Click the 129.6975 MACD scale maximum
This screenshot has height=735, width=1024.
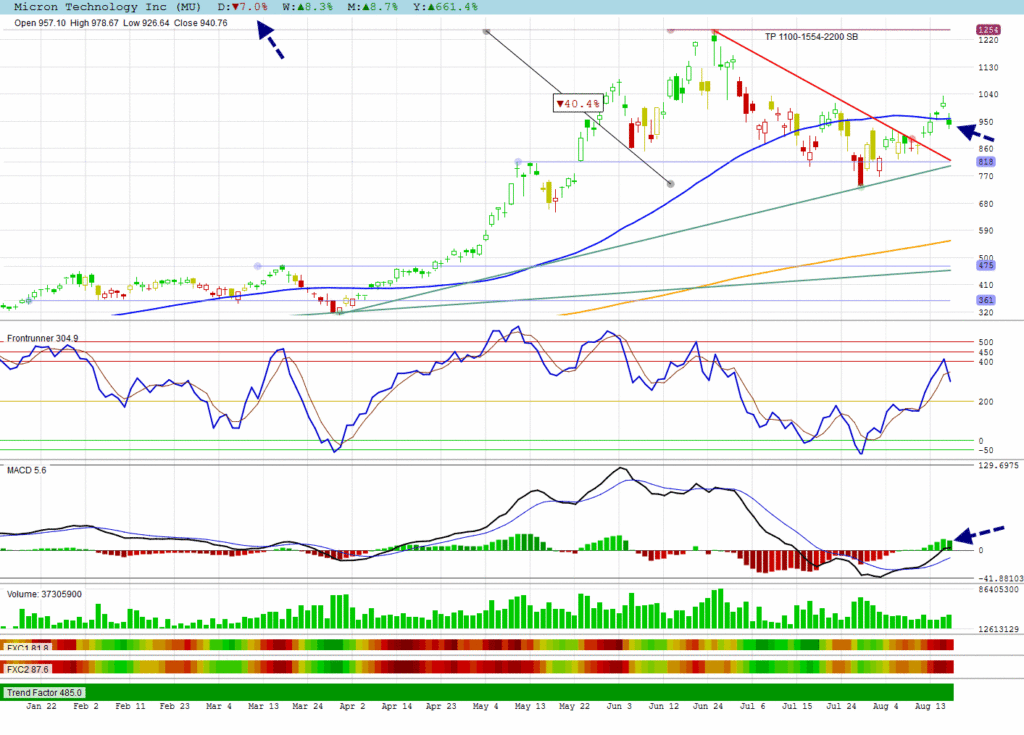pyautogui.click(x=999, y=465)
